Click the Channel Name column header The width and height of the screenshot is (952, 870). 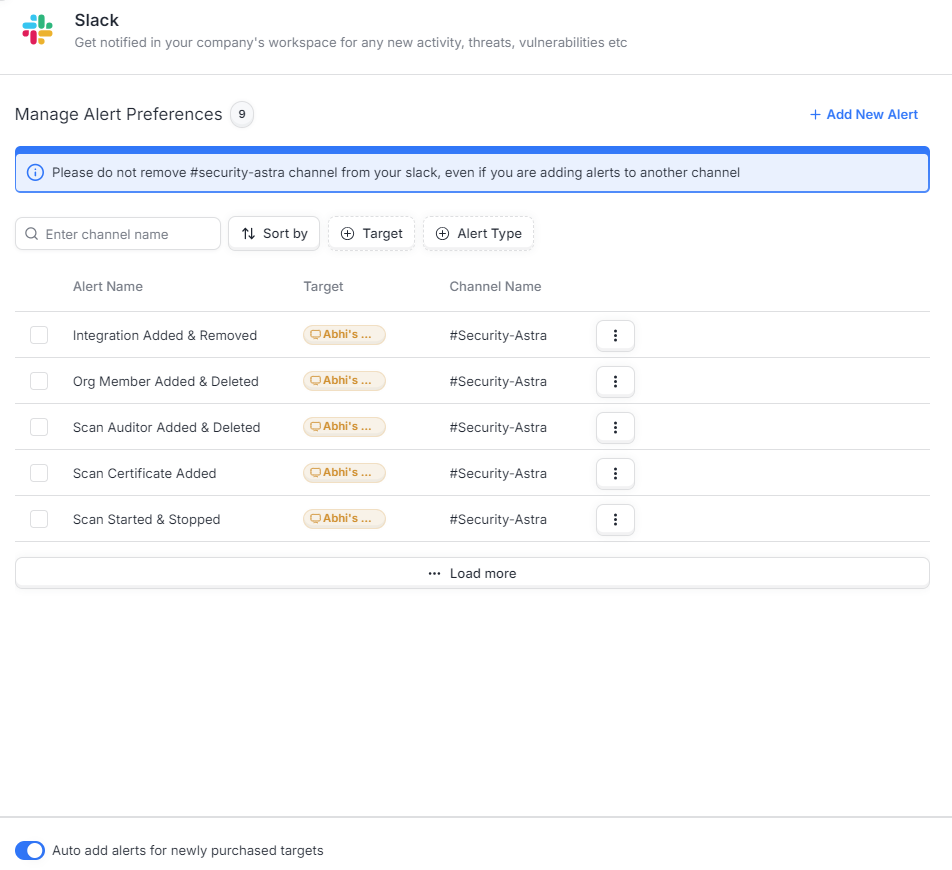[495, 287]
